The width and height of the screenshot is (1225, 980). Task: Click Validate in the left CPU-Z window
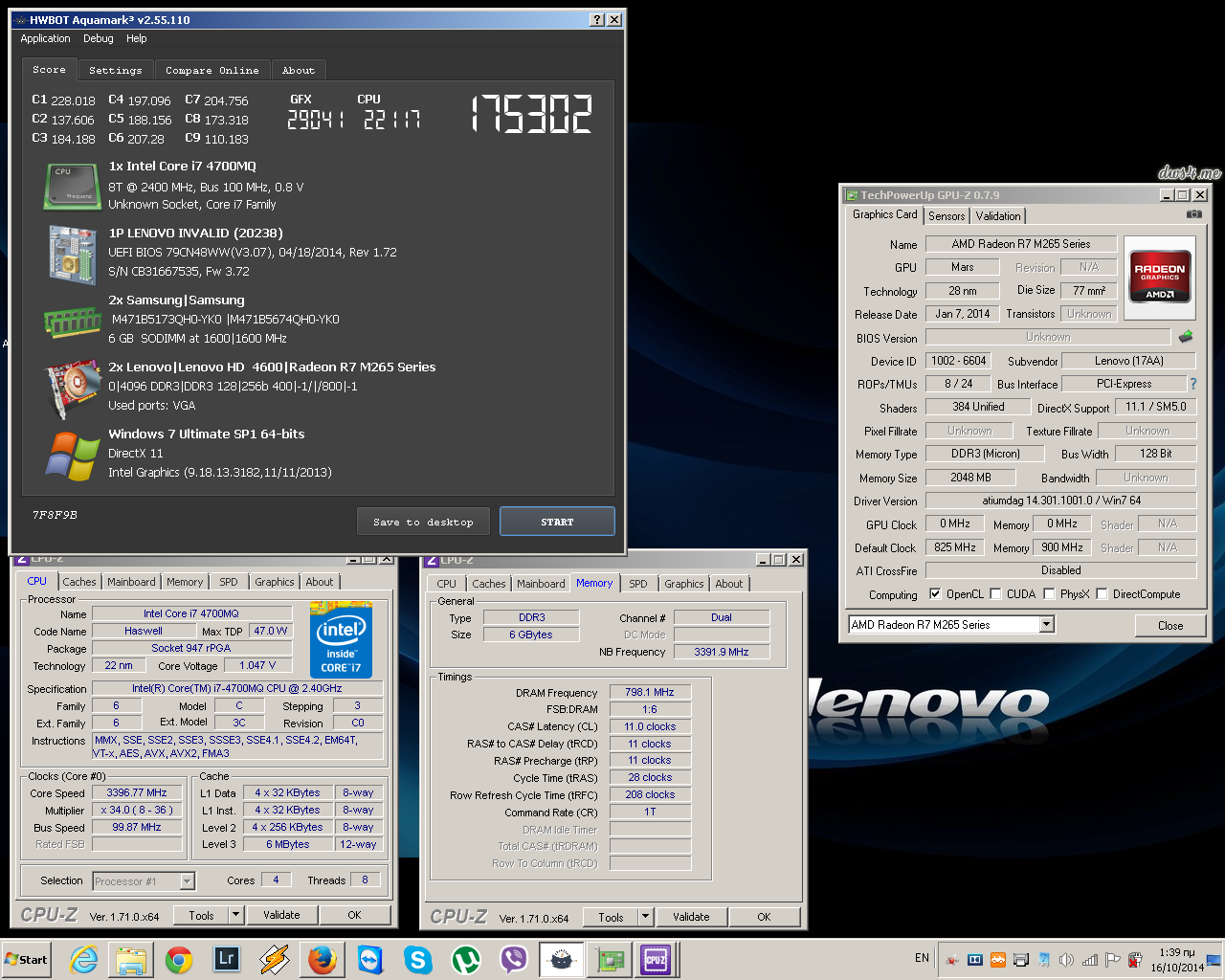(x=281, y=915)
